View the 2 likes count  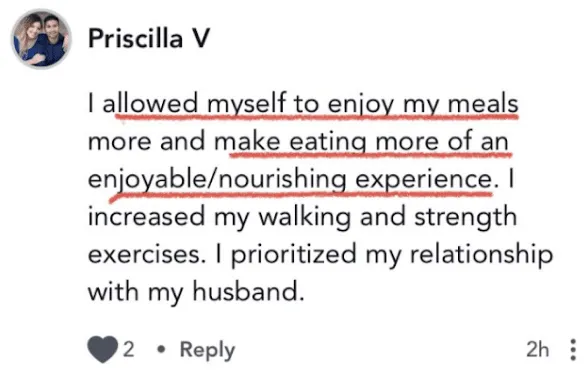click(x=128, y=350)
